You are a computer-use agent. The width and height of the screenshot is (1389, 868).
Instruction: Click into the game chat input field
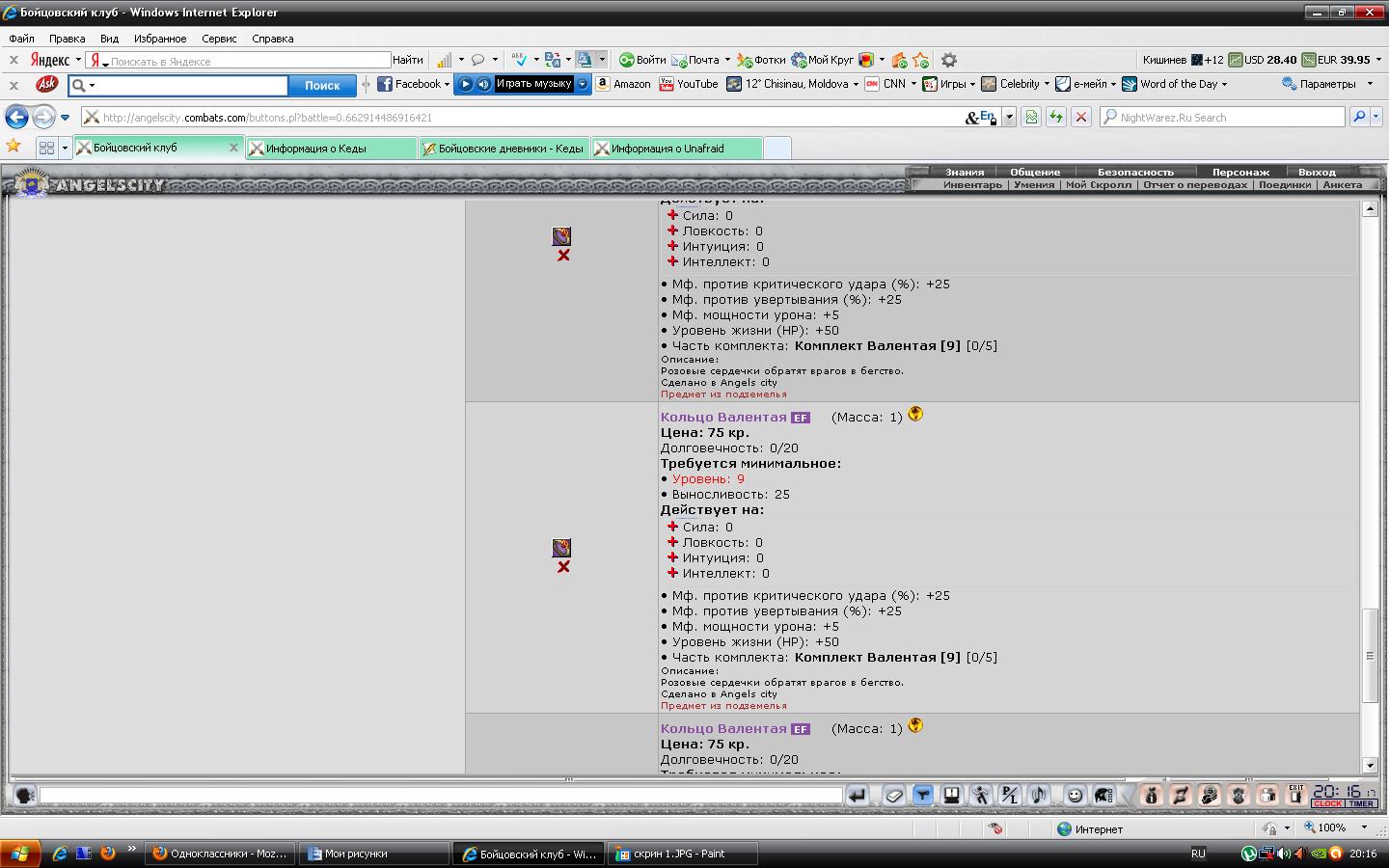(441, 796)
